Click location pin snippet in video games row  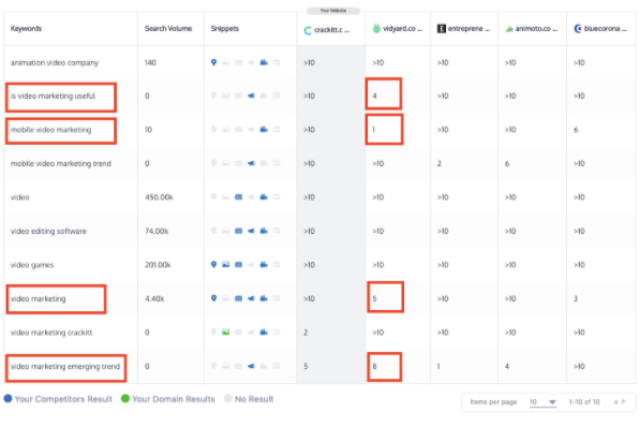[x=214, y=265]
